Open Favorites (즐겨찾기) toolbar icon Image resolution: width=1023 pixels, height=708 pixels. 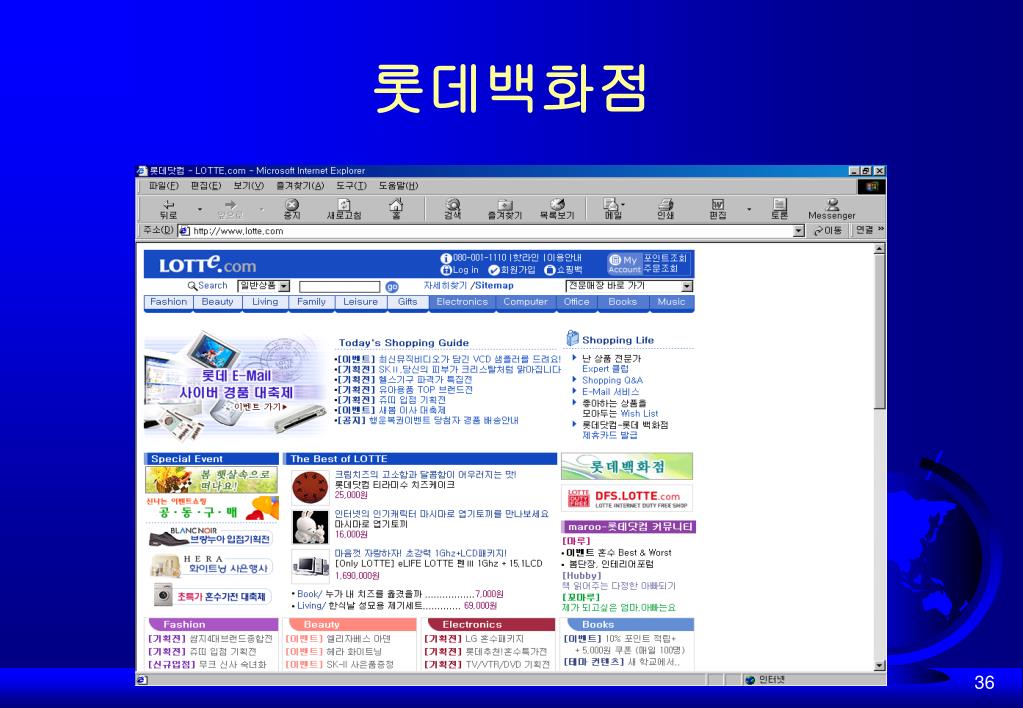(x=505, y=209)
